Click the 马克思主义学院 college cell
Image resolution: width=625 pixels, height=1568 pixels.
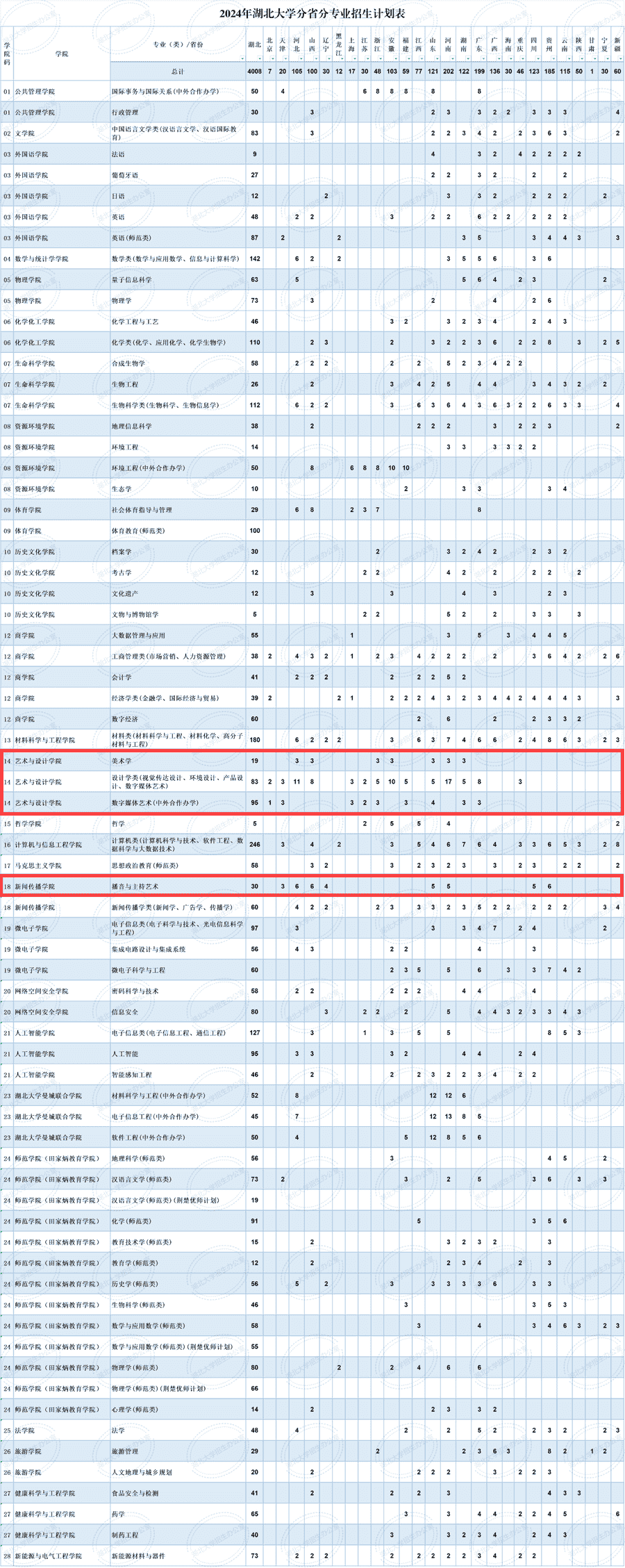pyautogui.click(x=62, y=865)
